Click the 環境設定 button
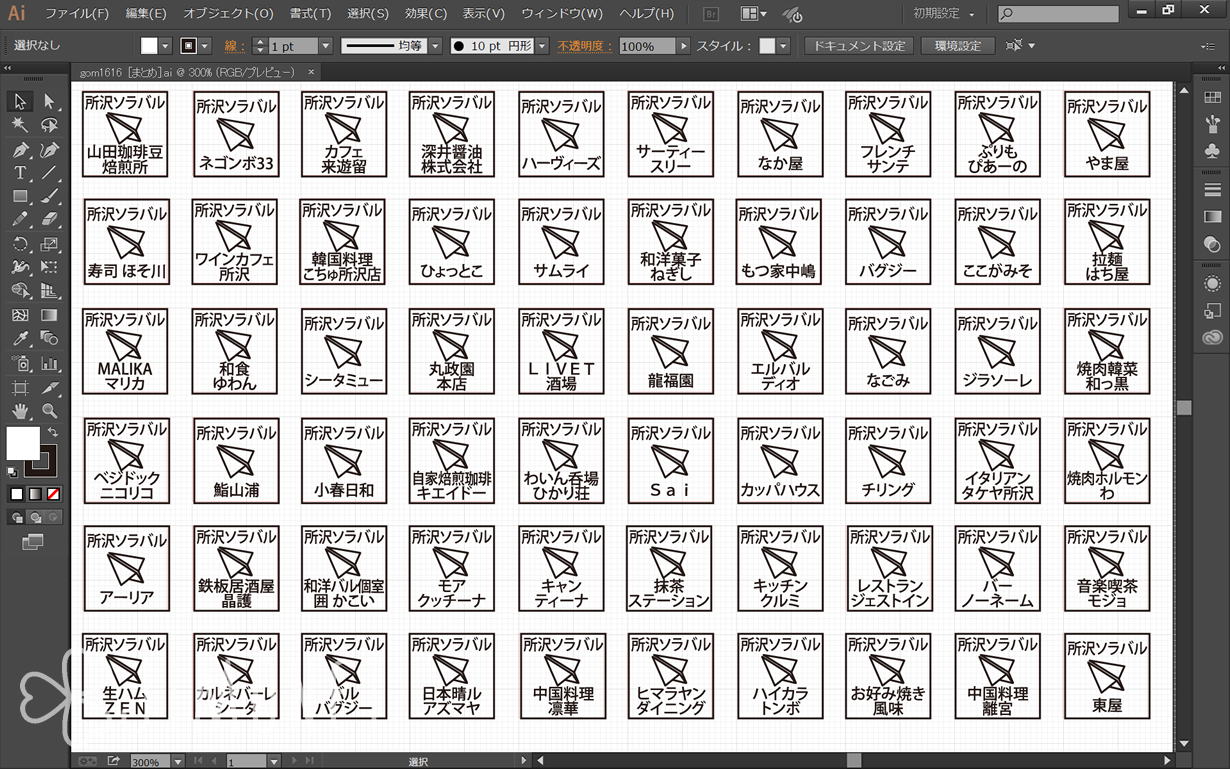This screenshot has width=1230, height=769. click(x=958, y=46)
